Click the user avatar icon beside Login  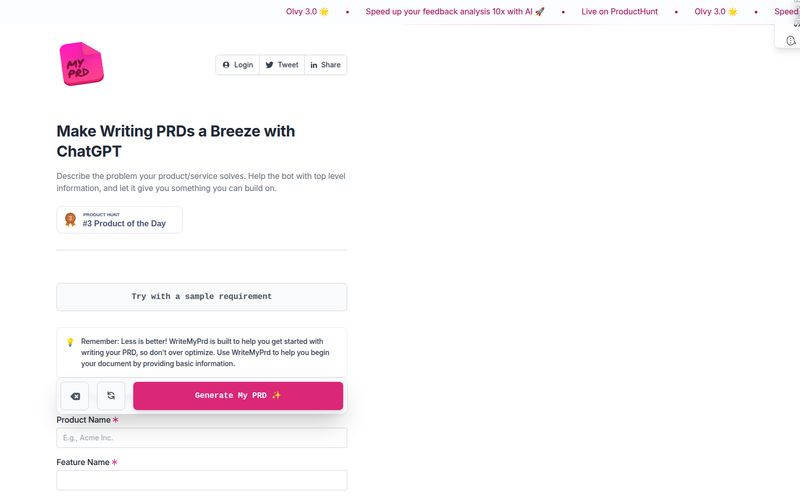click(226, 65)
